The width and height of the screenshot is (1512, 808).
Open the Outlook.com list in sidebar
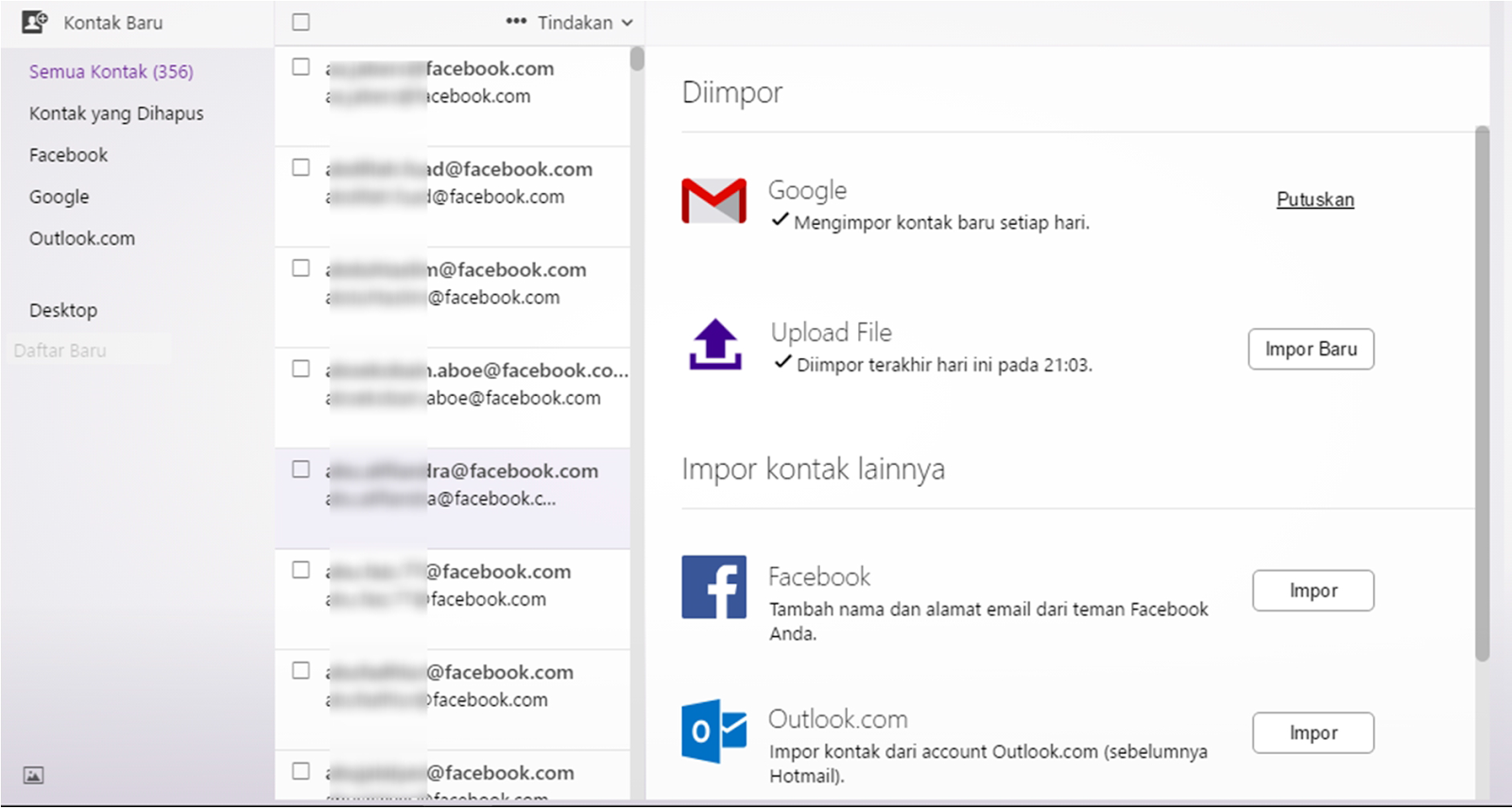coord(81,238)
